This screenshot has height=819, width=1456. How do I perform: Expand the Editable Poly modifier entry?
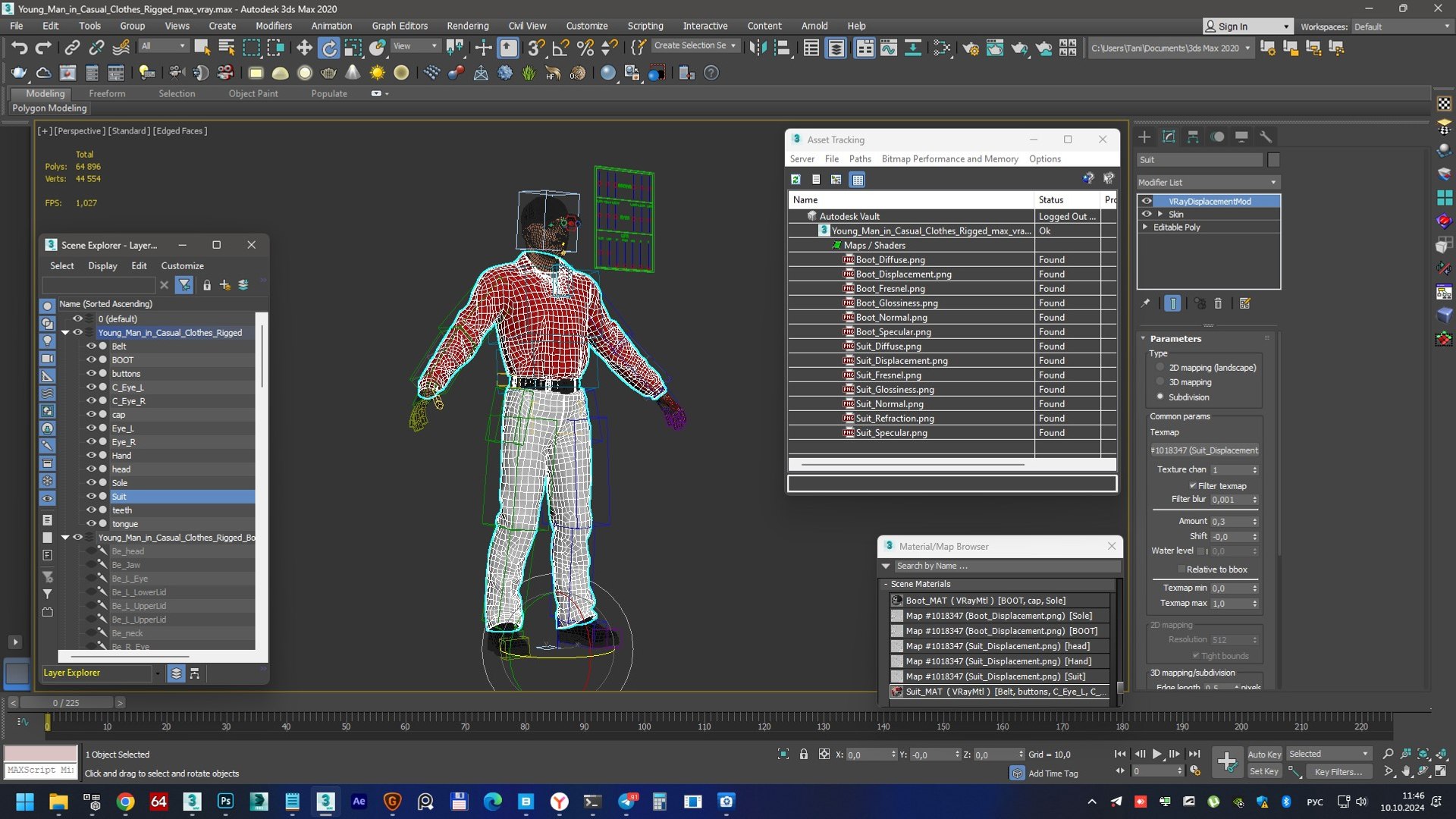[1145, 227]
